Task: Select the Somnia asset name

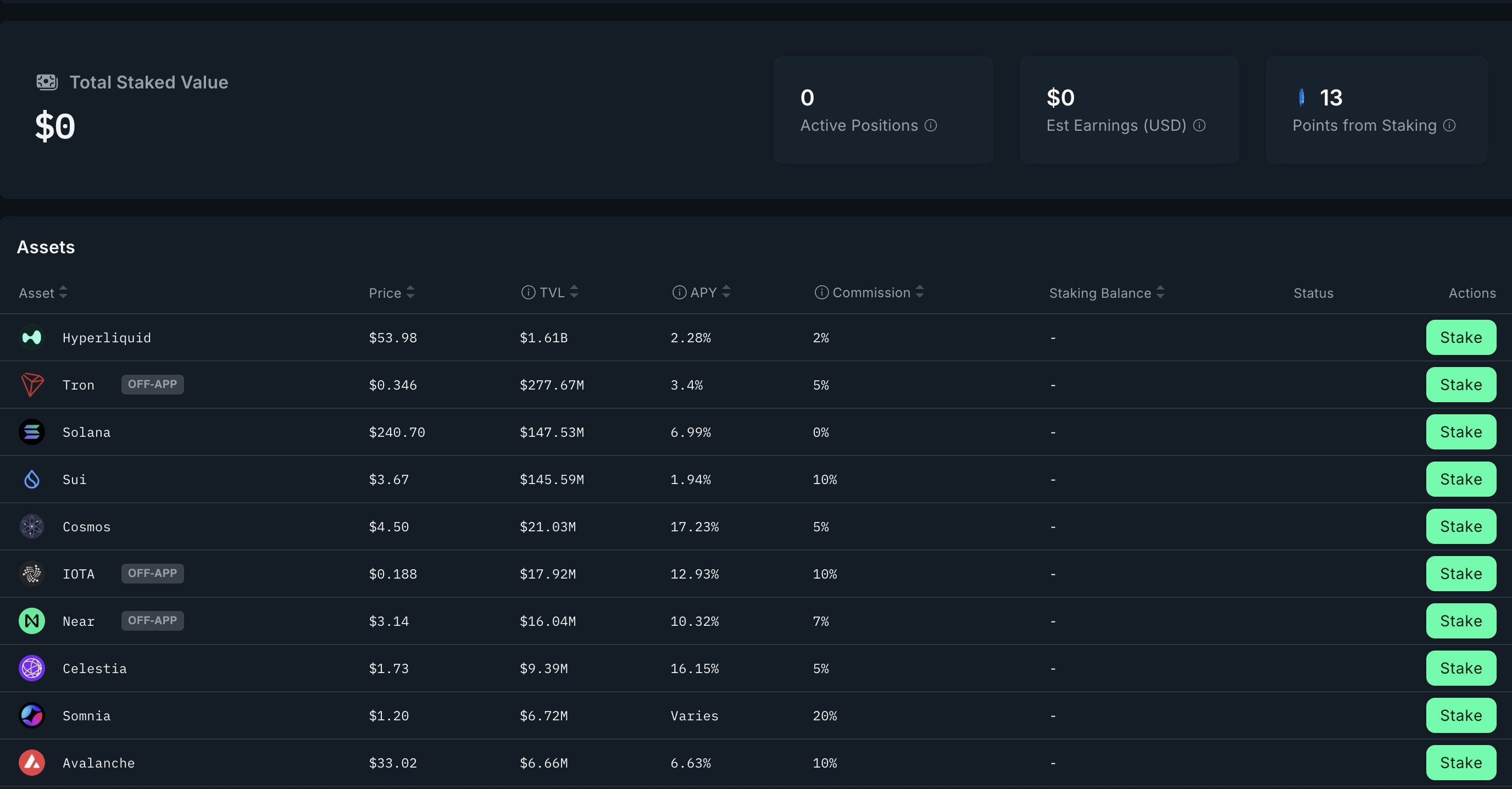Action: [x=86, y=715]
